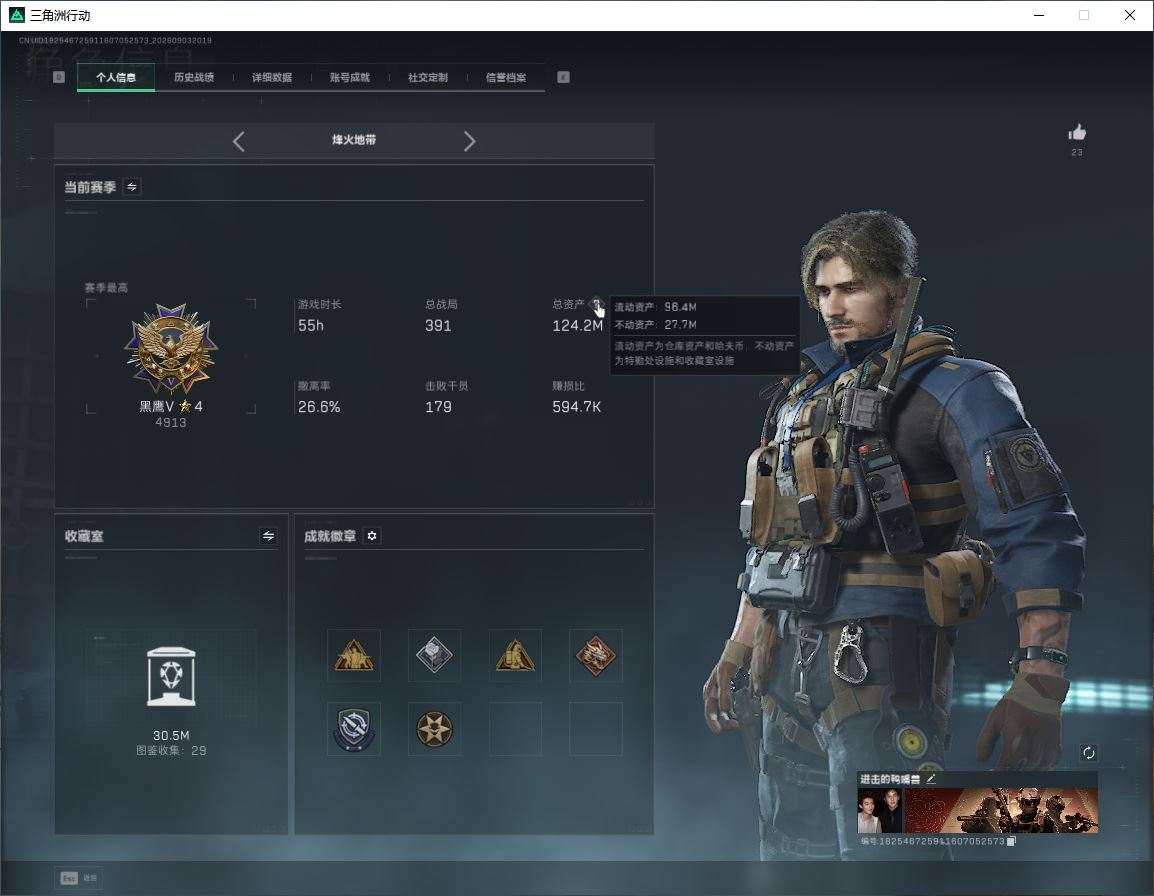Screen dimensions: 1154x896
Task: Click 不动资产 27.7M in the tooltip
Action: (x=655, y=325)
